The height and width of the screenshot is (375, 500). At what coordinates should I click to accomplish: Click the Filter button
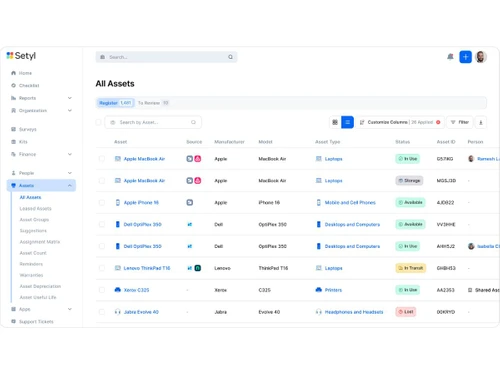click(x=460, y=122)
